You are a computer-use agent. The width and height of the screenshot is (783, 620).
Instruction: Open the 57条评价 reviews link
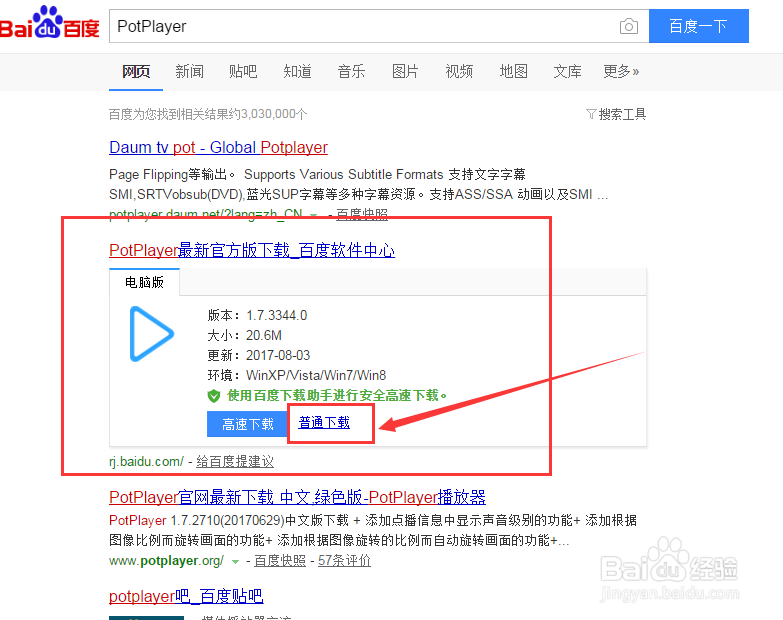(x=344, y=561)
